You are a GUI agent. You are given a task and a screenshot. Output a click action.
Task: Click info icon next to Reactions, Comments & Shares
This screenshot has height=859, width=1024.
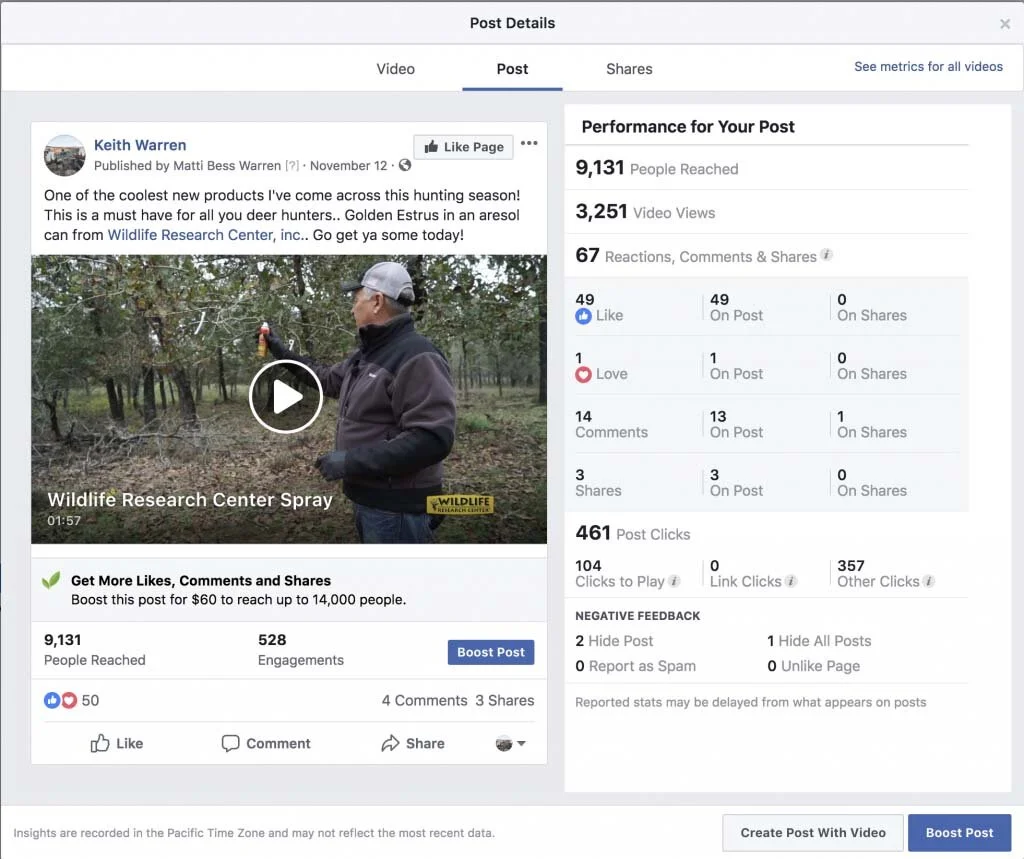point(826,255)
